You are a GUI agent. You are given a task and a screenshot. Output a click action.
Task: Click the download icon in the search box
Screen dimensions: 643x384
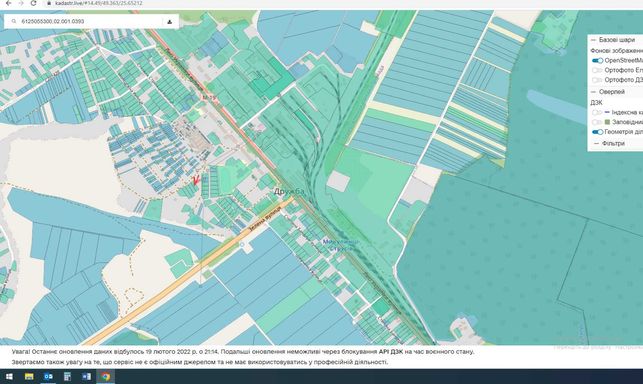169,22
